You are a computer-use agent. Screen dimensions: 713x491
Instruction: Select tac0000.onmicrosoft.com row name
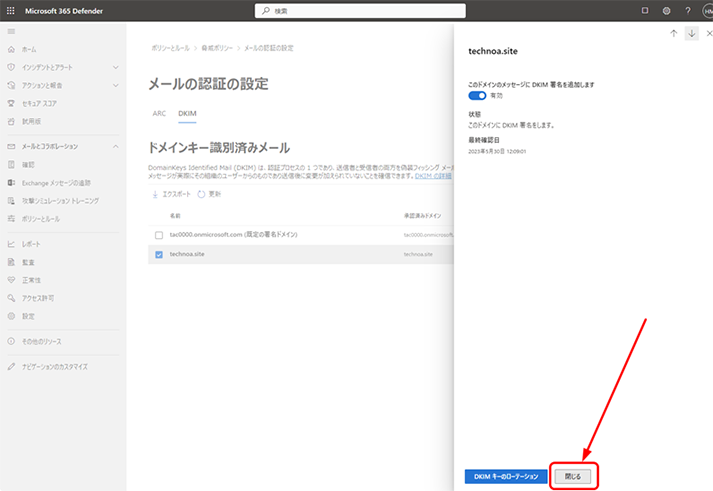point(233,235)
